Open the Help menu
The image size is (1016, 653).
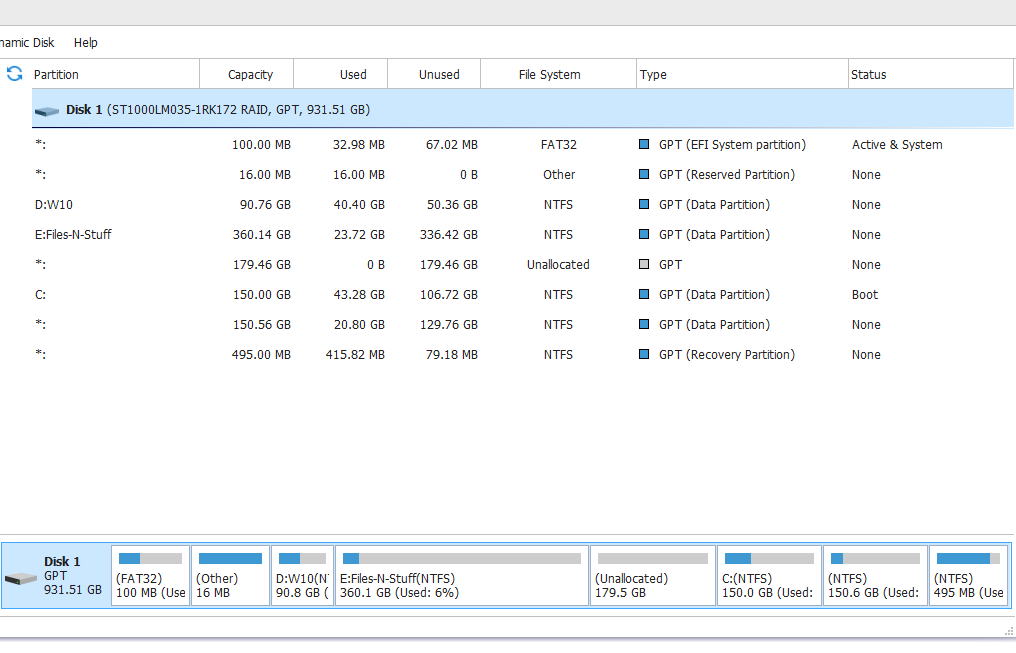point(86,43)
